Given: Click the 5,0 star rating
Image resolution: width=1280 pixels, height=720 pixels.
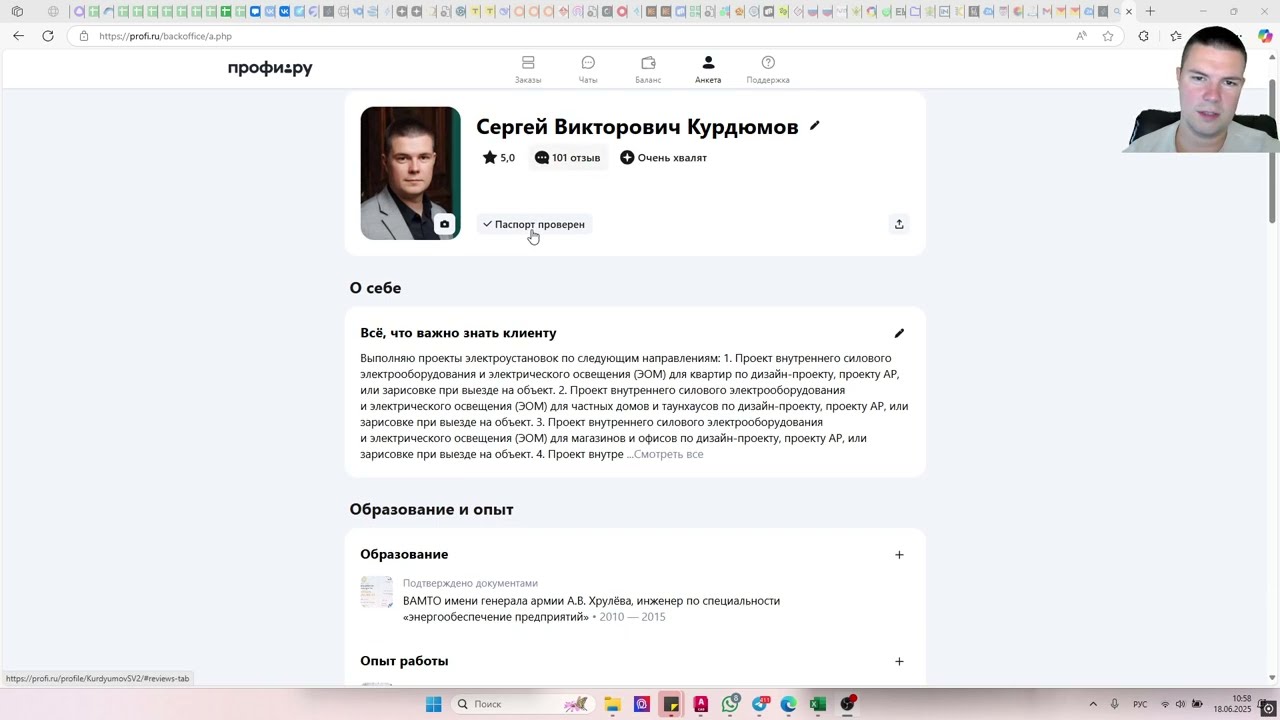Looking at the screenshot, I should point(499,158).
